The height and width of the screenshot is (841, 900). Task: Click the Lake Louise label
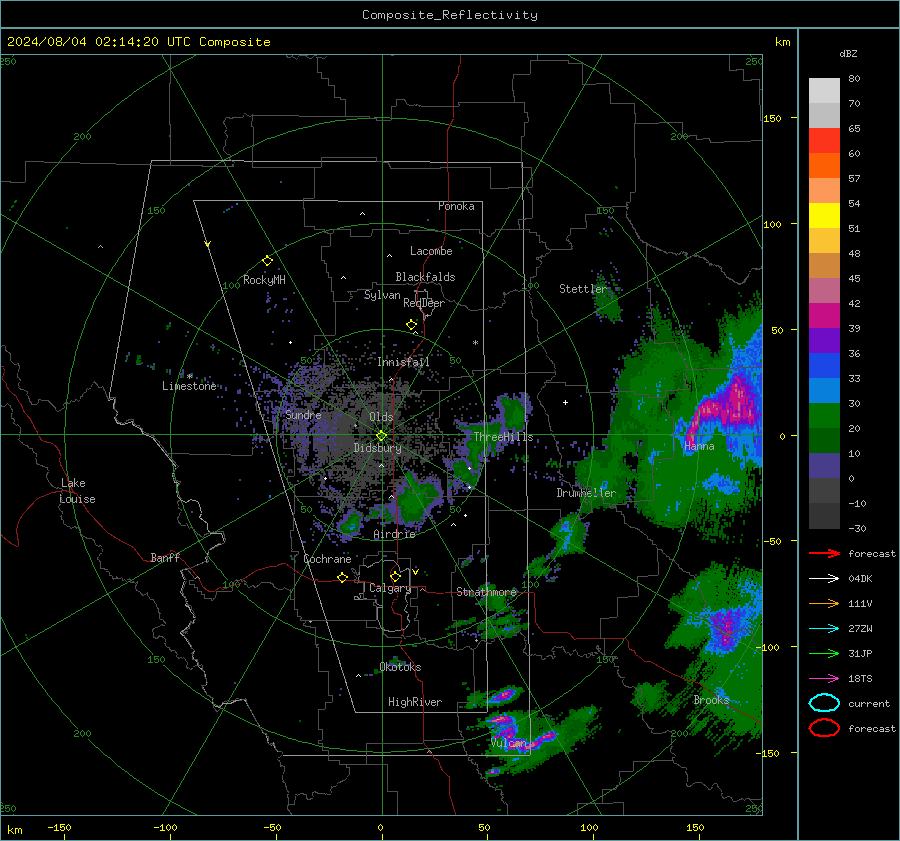point(77,491)
